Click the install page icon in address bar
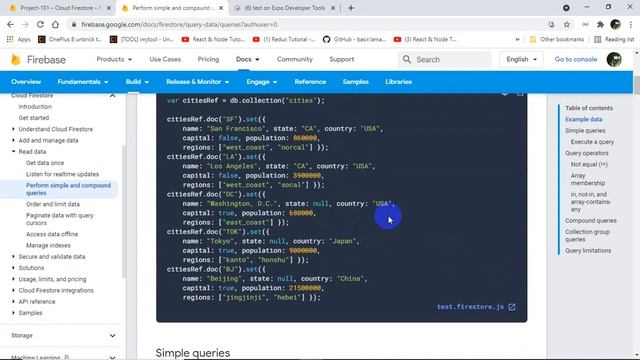640x360 pixels. [551, 24]
